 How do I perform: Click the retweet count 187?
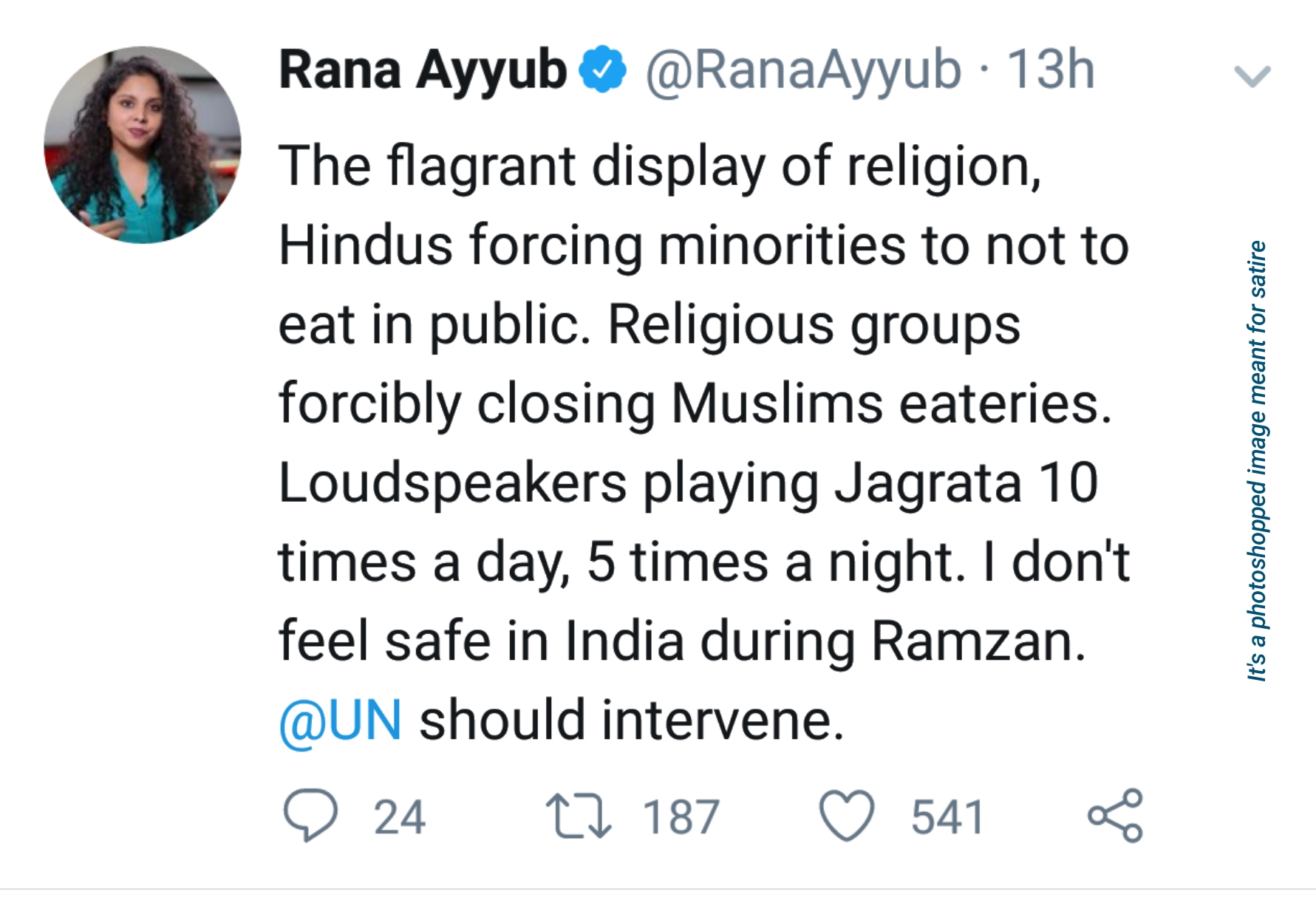(681, 817)
